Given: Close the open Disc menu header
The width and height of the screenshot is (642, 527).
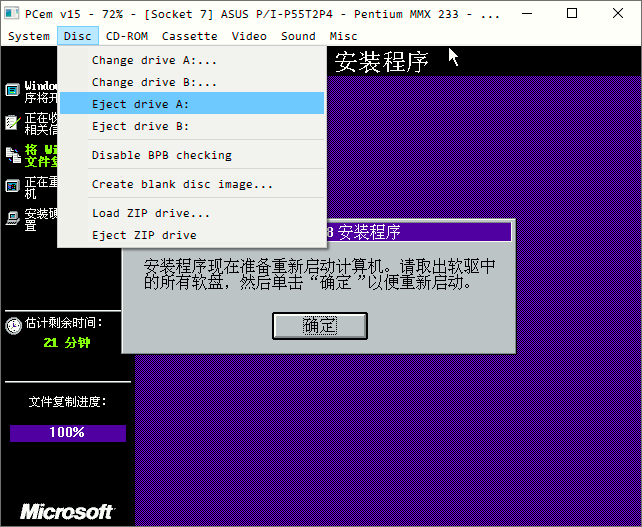Looking at the screenshot, I should pyautogui.click(x=78, y=36).
